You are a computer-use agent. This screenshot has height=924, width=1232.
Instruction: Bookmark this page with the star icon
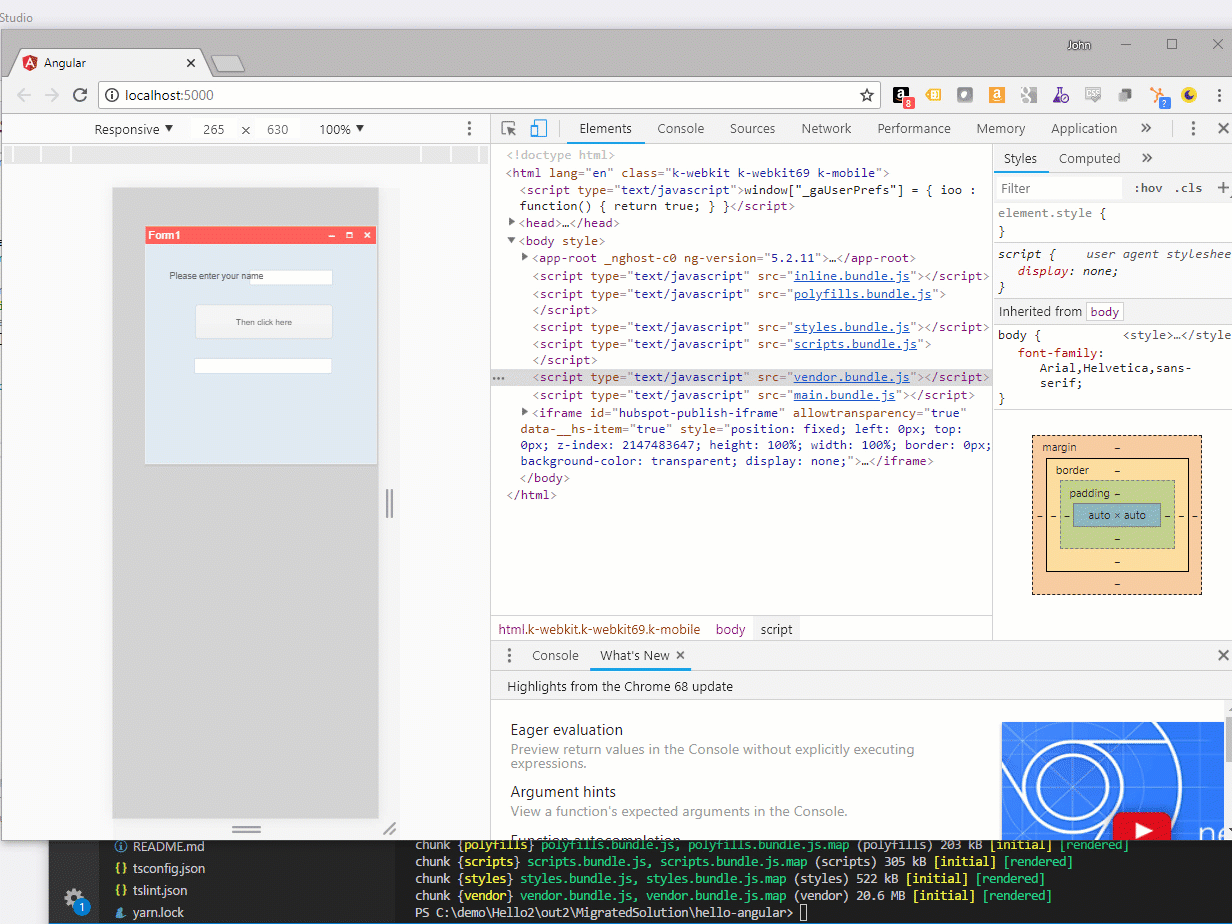[x=867, y=95]
